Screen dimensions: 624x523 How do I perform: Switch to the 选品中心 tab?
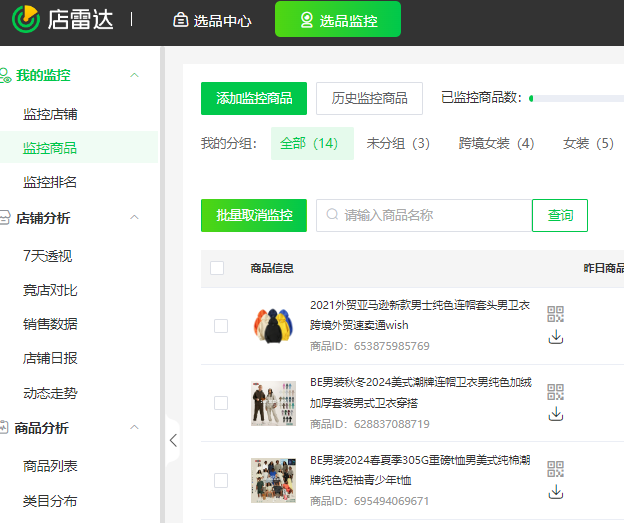(x=212, y=20)
